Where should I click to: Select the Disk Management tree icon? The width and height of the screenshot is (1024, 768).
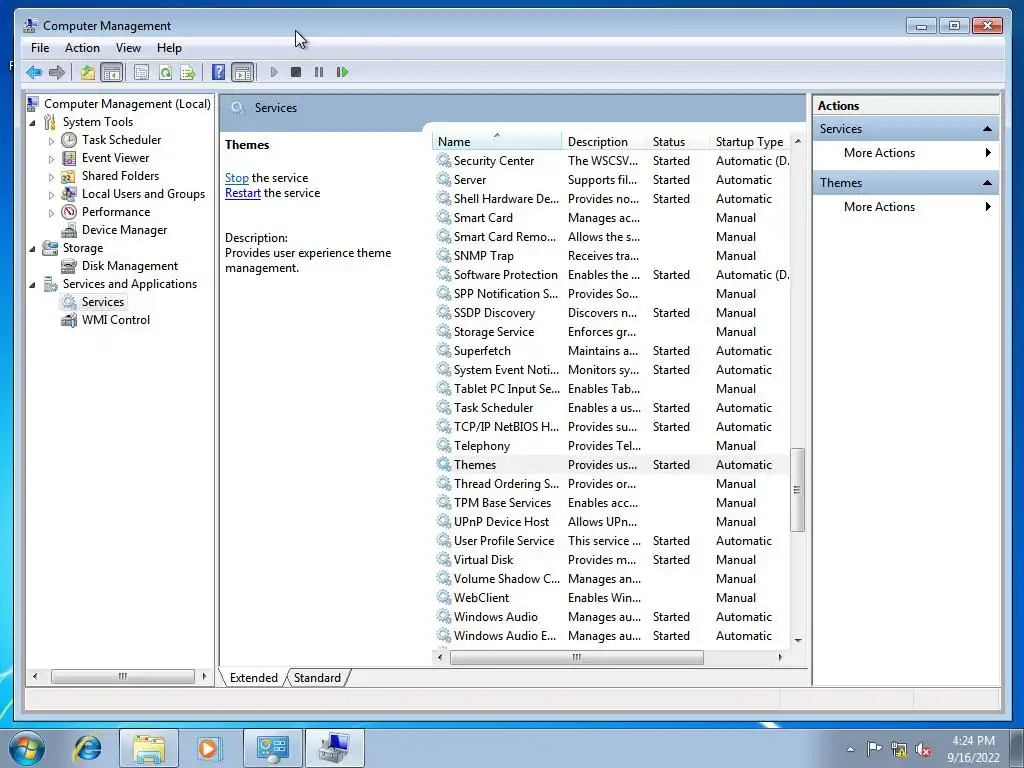click(69, 266)
